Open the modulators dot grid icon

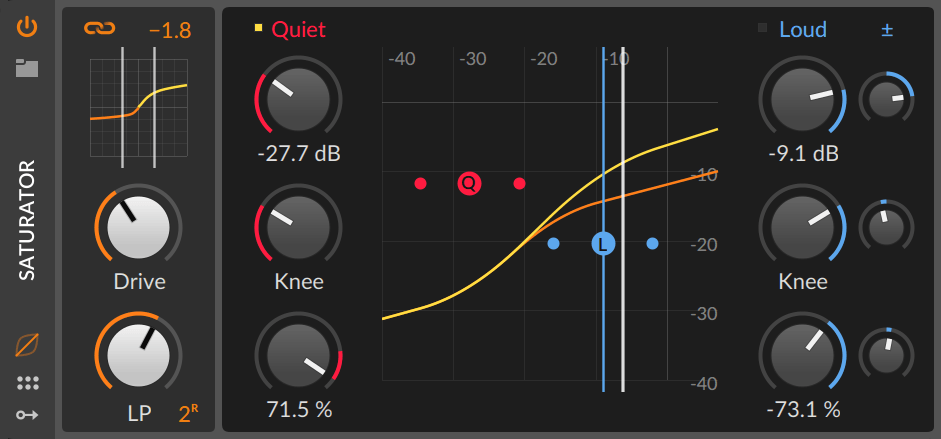pos(28,383)
